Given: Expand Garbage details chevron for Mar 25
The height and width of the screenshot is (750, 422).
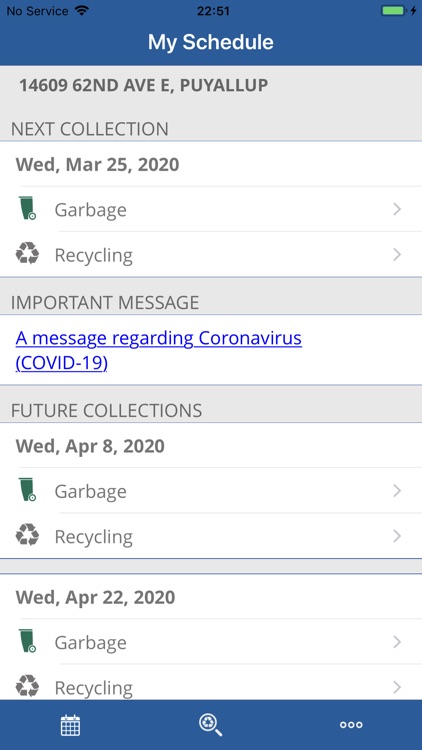Looking at the screenshot, I should point(397,209).
